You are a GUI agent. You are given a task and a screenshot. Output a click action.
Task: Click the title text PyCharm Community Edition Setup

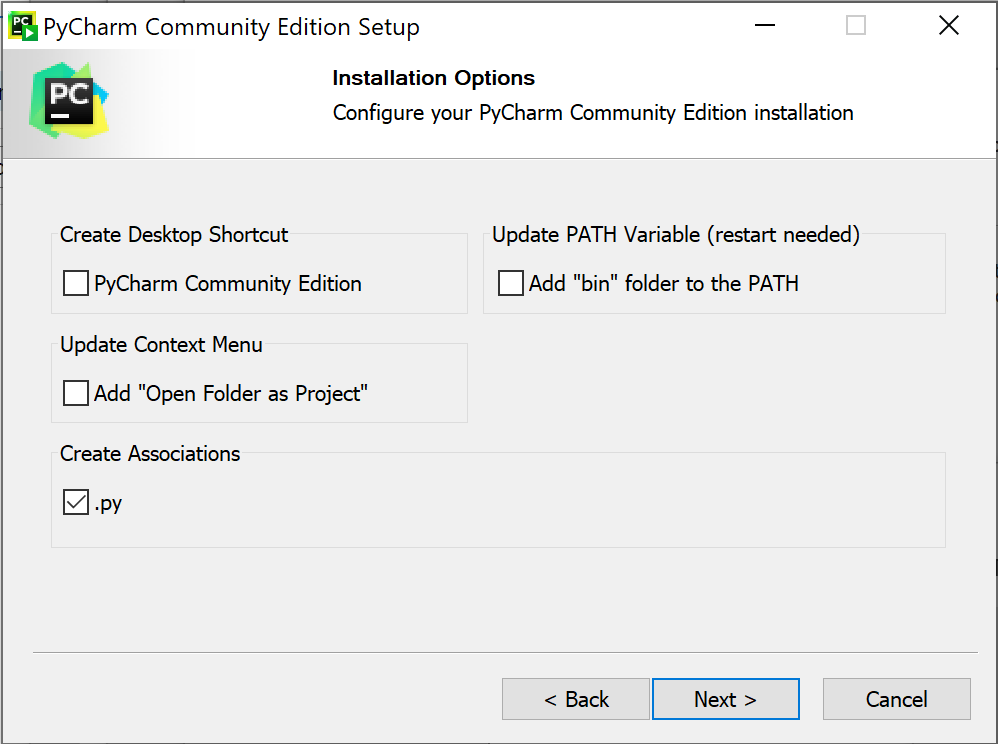231,27
